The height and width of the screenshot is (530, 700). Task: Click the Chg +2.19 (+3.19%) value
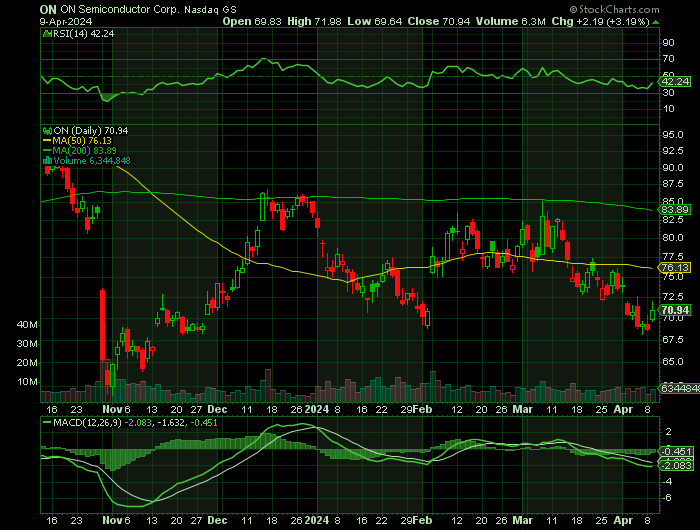click(x=600, y=21)
